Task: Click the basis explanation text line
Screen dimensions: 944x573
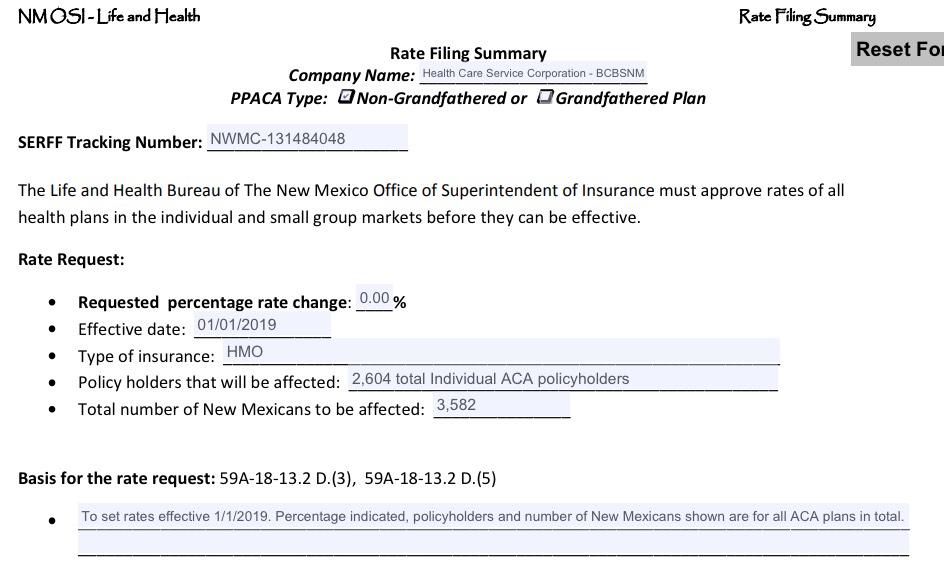Action: point(493,517)
